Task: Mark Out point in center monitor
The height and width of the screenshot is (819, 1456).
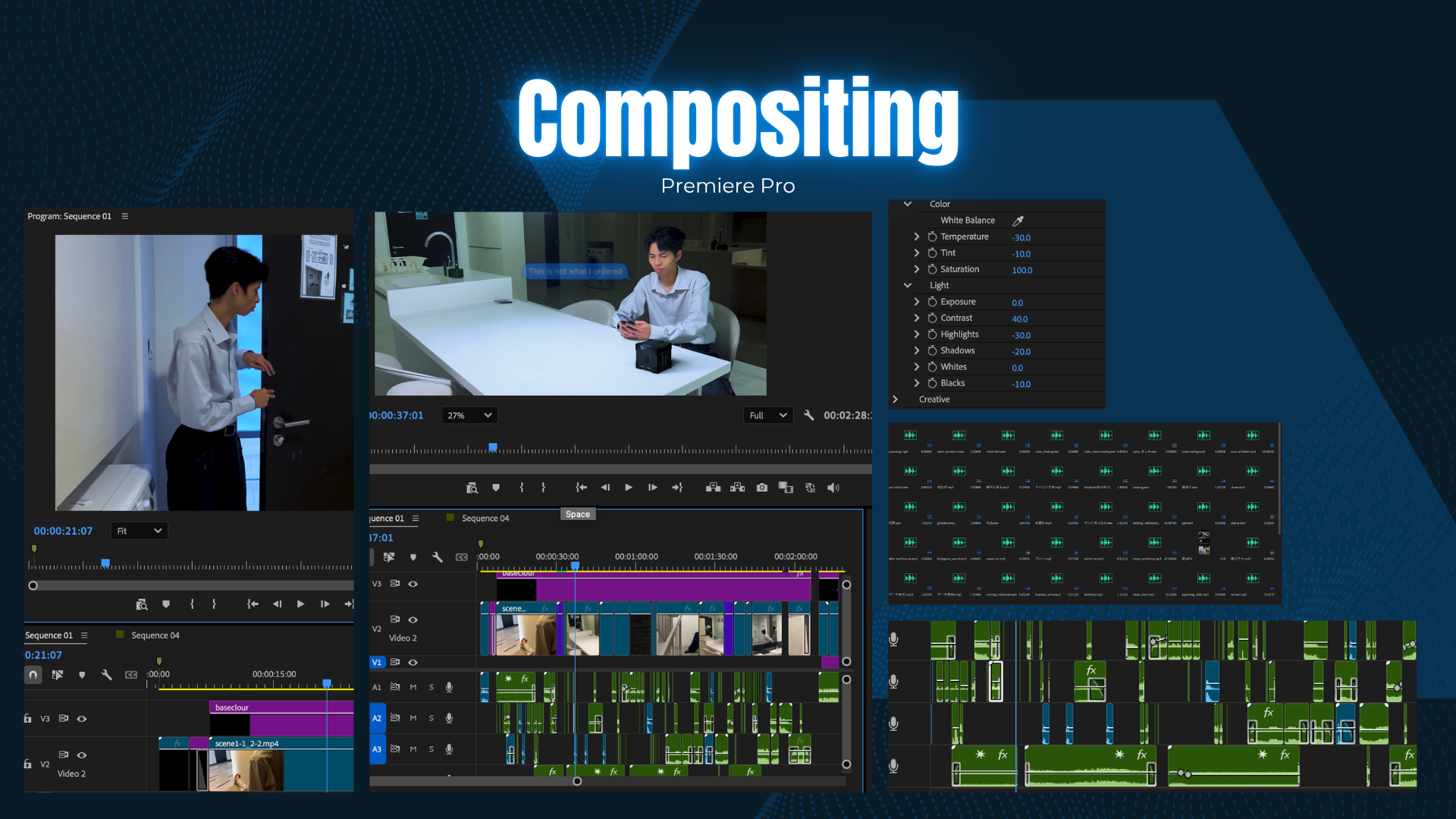Action: point(543,488)
